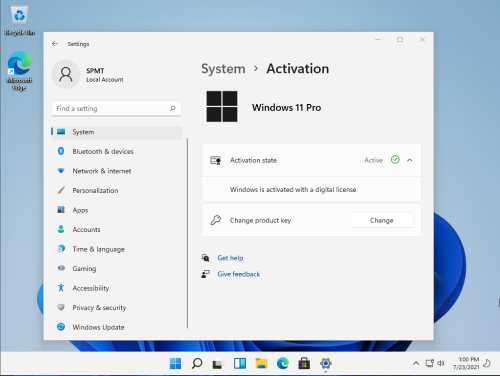Click the search magnifier in Find a setting

[x=173, y=108]
